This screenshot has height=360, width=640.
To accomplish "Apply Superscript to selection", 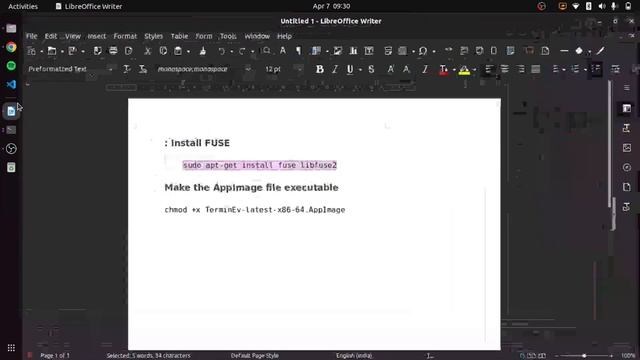I will click(x=391, y=69).
